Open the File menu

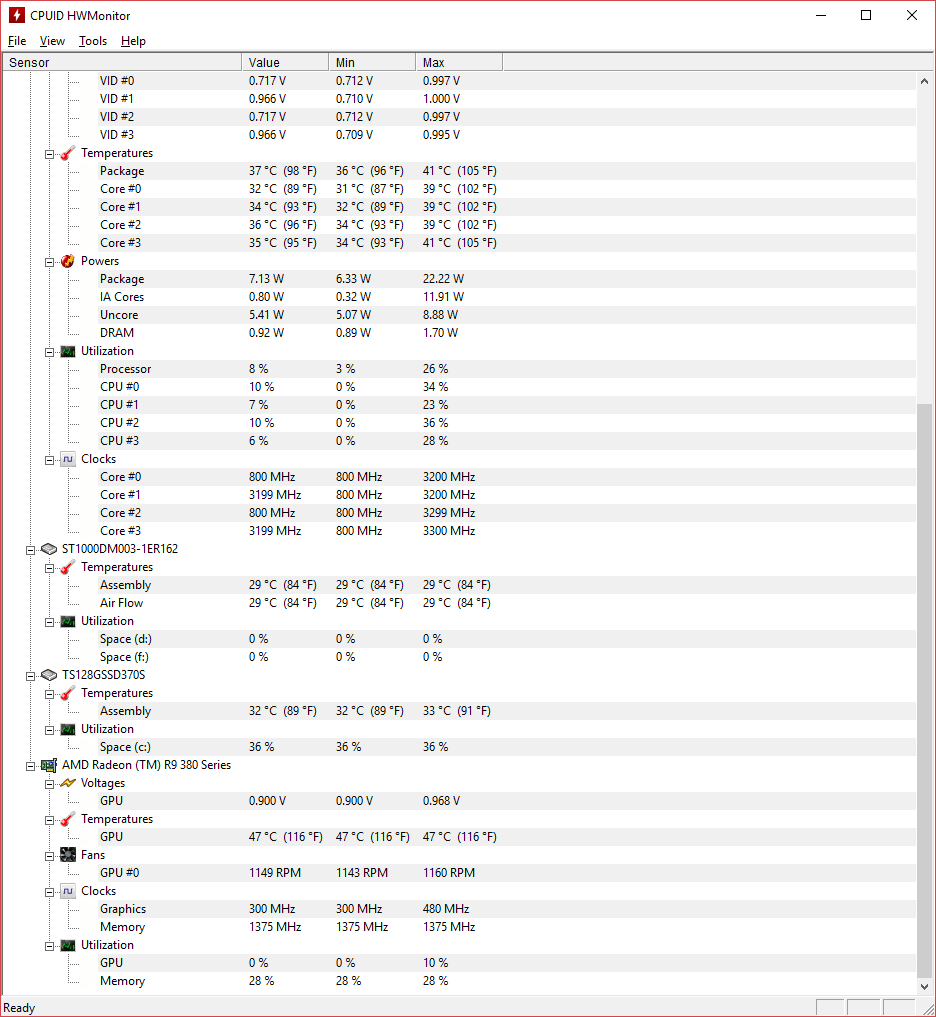17,41
